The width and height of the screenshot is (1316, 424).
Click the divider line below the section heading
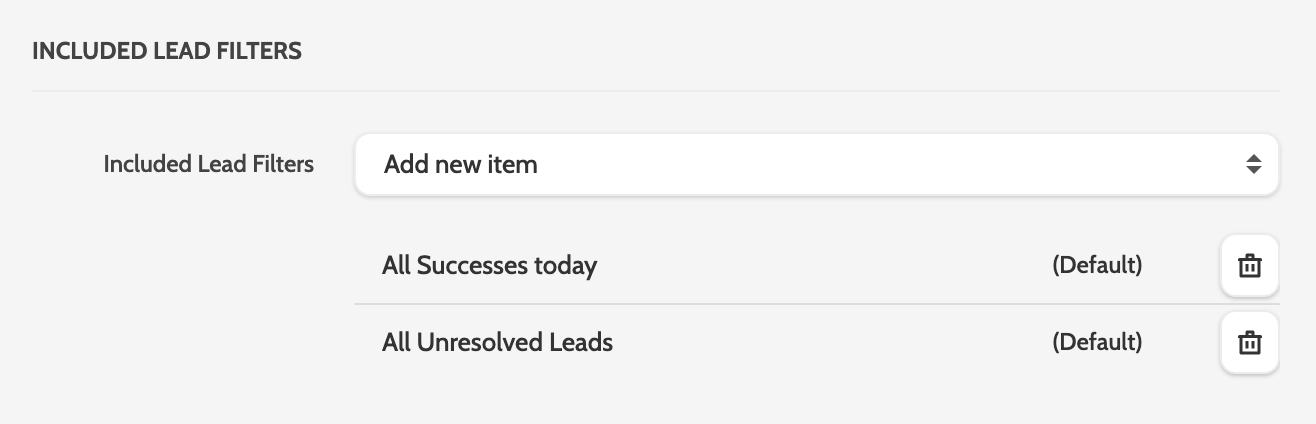(x=656, y=91)
